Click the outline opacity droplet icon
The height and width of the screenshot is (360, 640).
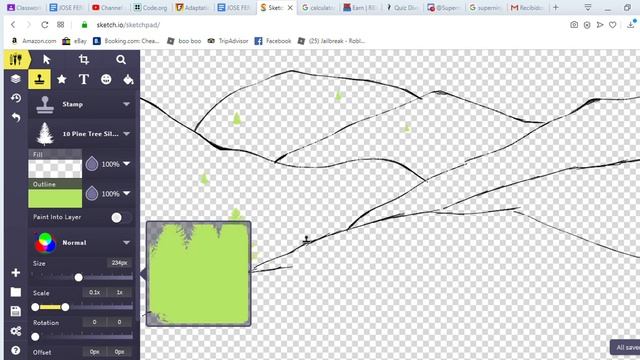(92, 193)
